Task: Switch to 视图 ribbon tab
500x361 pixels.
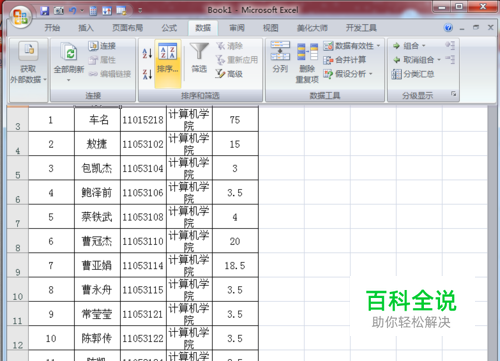Action: 271,28
